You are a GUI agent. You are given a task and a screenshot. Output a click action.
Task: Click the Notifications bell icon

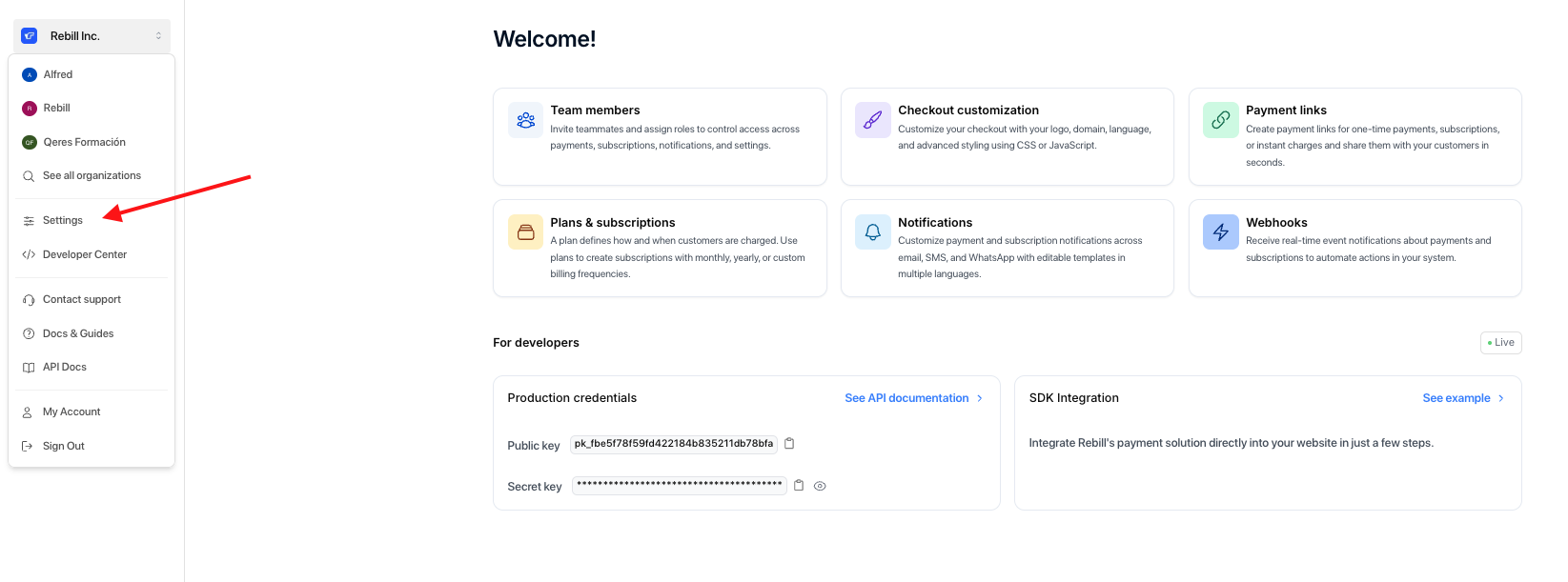click(873, 231)
